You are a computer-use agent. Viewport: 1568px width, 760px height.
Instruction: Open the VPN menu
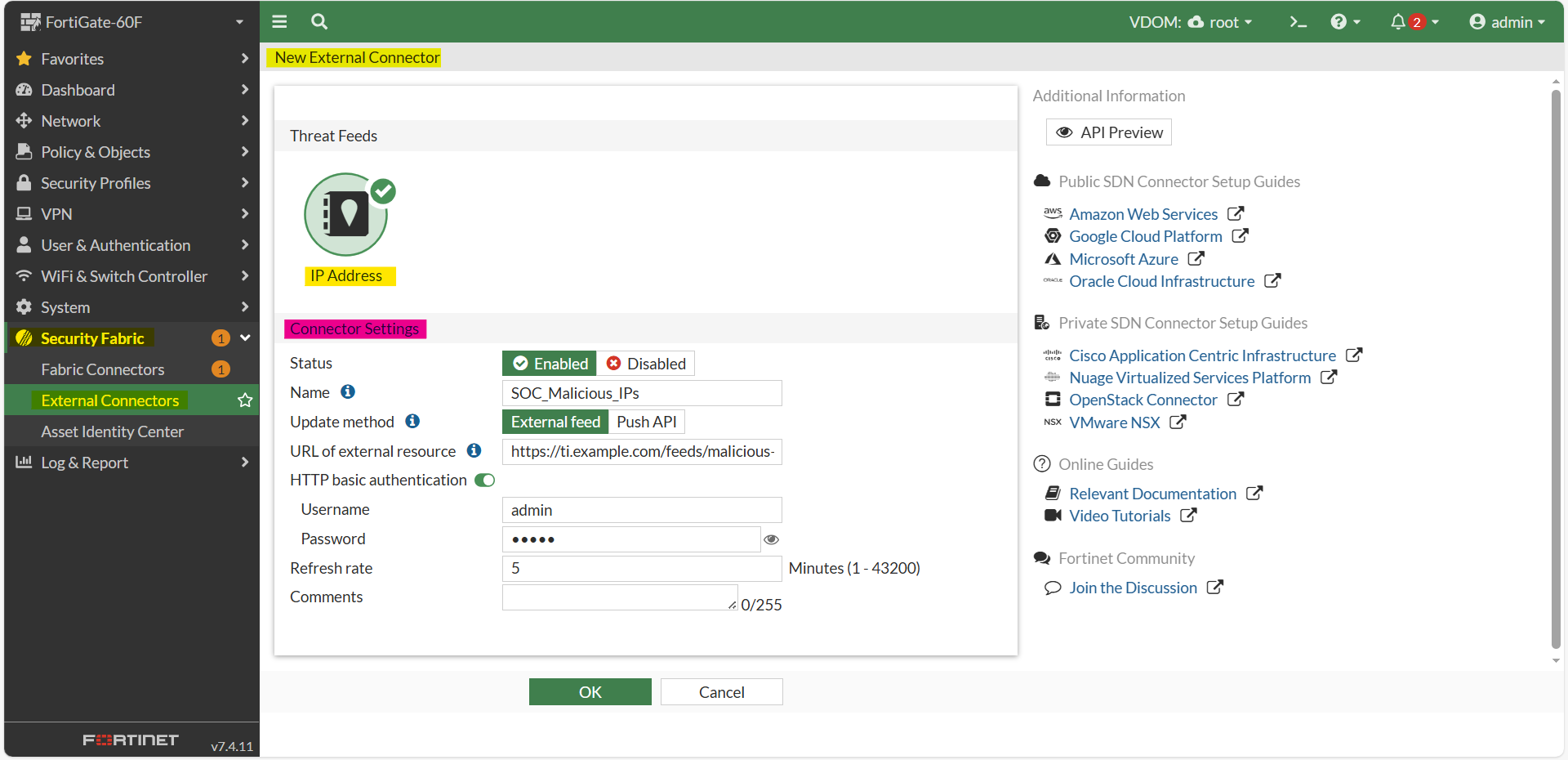(131, 214)
